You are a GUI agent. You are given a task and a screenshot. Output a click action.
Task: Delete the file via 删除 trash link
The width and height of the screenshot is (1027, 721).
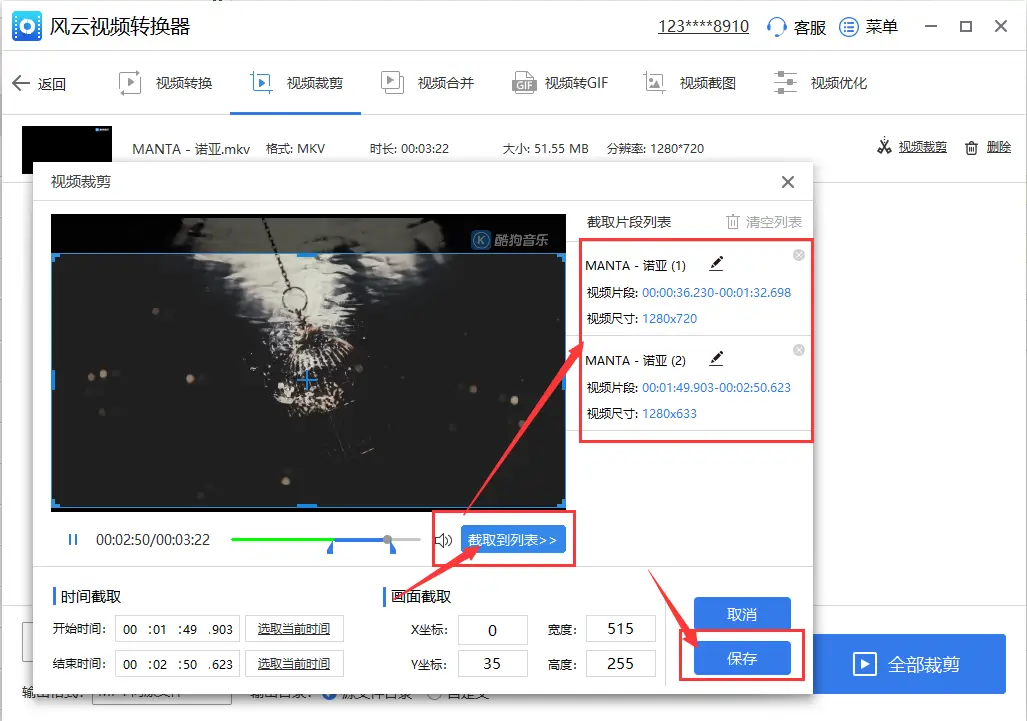point(988,147)
